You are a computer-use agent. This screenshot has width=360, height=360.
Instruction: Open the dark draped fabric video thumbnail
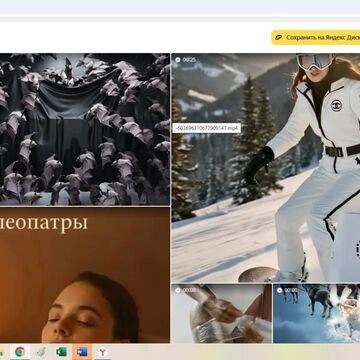pos(85,129)
